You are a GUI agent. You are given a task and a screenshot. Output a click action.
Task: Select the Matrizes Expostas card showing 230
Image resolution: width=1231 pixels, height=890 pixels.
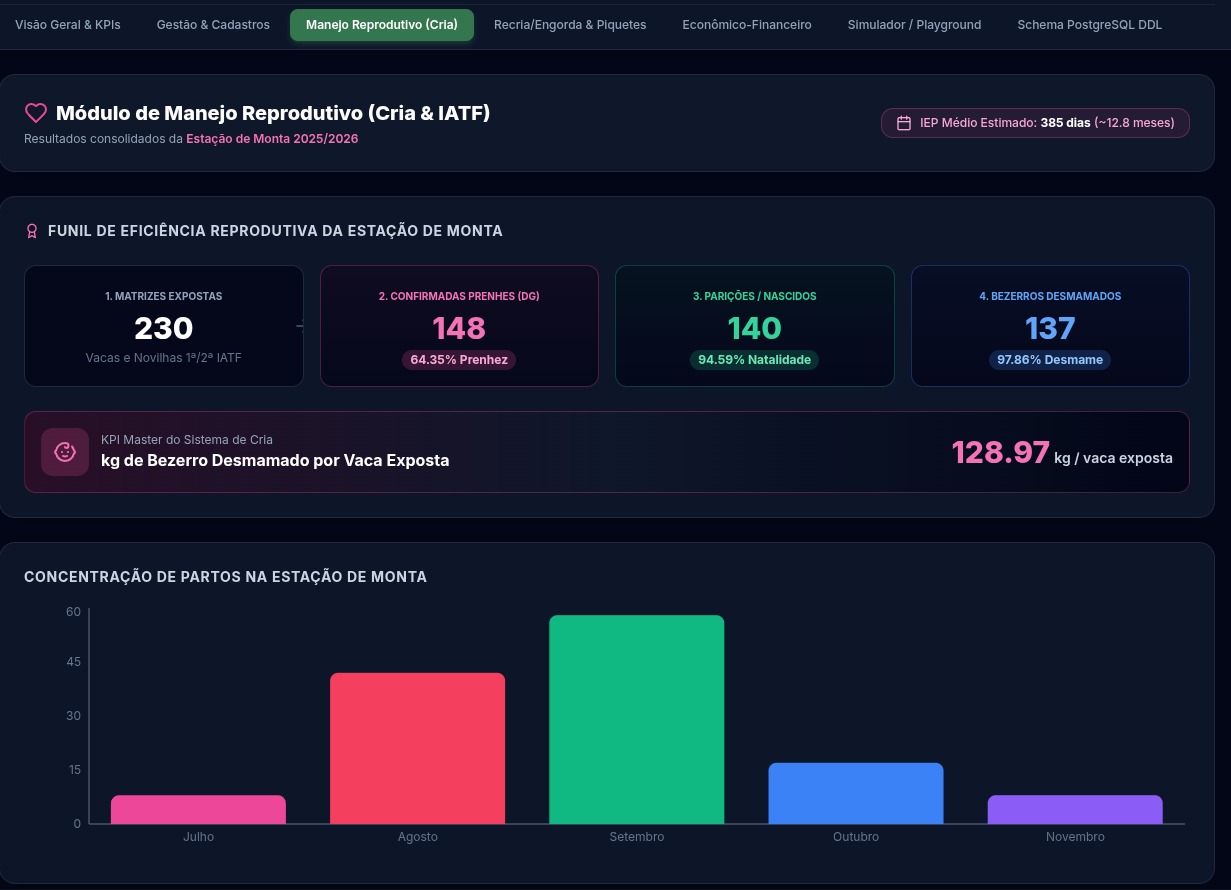point(164,326)
